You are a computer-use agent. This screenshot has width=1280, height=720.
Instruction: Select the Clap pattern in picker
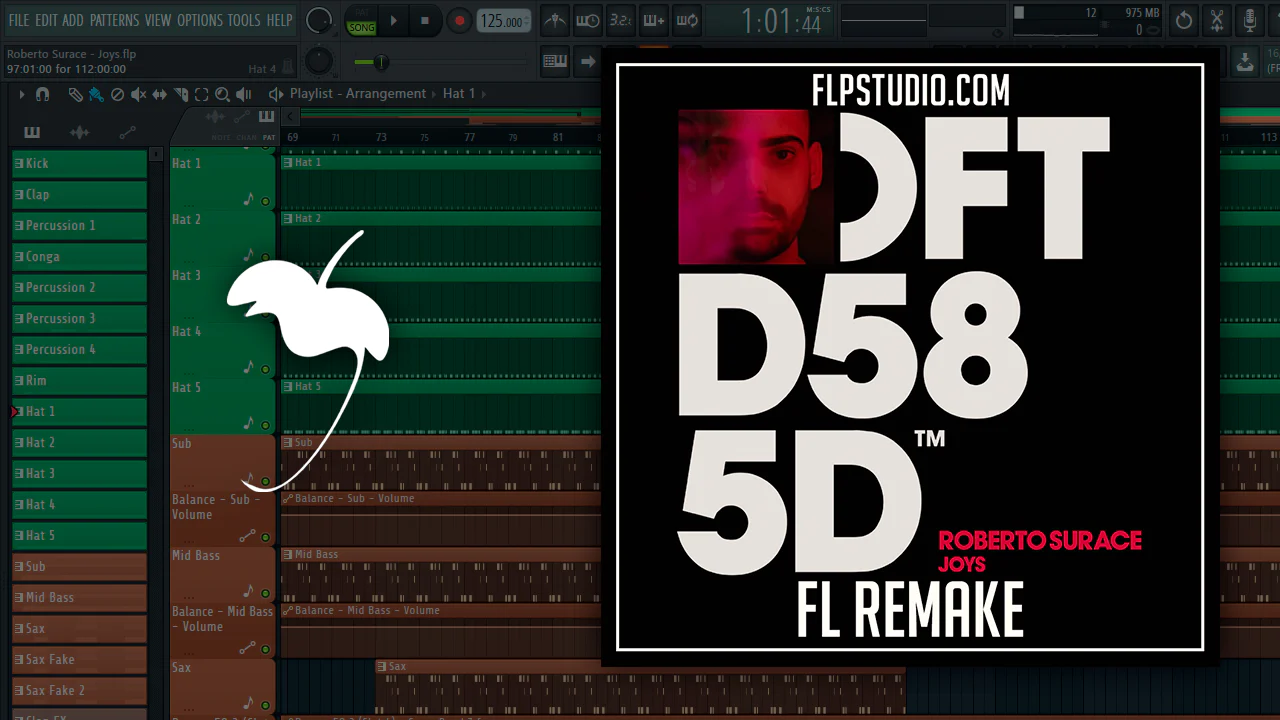pos(79,194)
